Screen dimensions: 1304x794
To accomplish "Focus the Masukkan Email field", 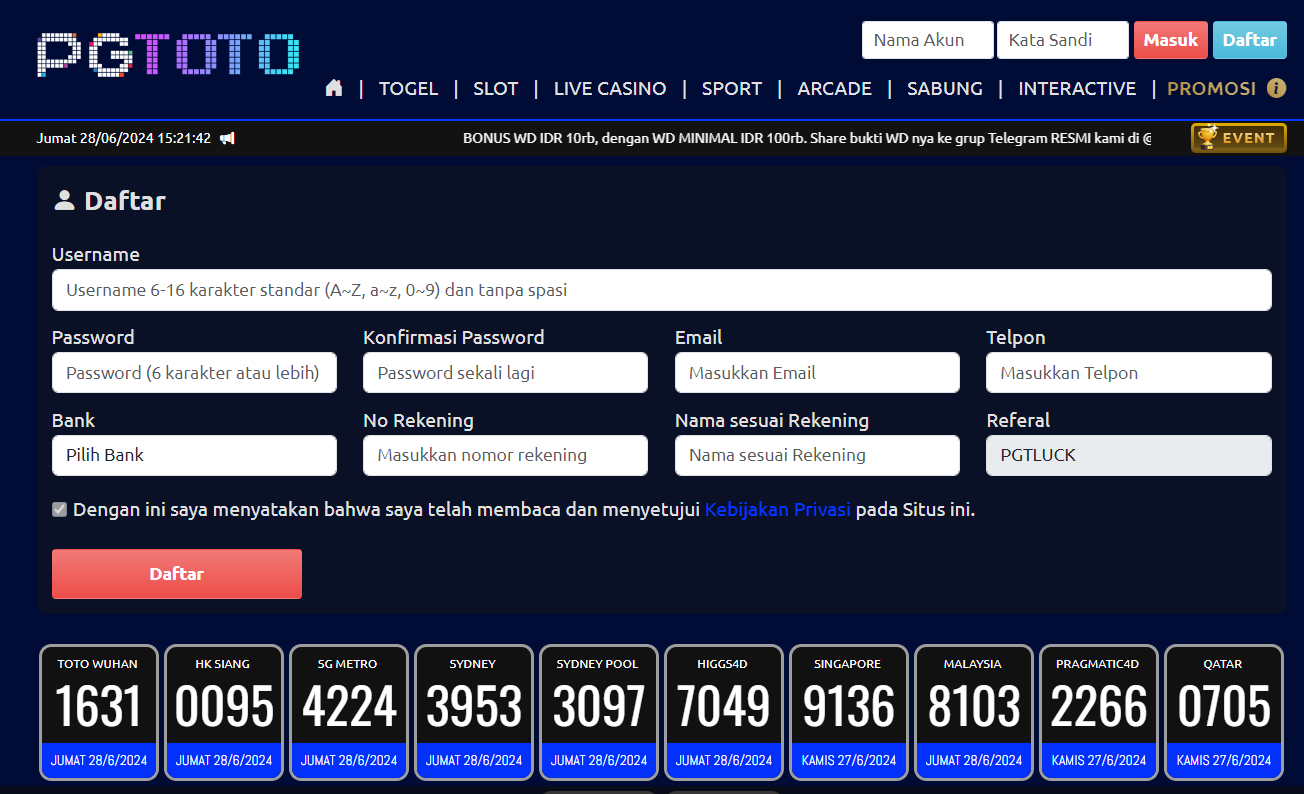I will (x=817, y=373).
